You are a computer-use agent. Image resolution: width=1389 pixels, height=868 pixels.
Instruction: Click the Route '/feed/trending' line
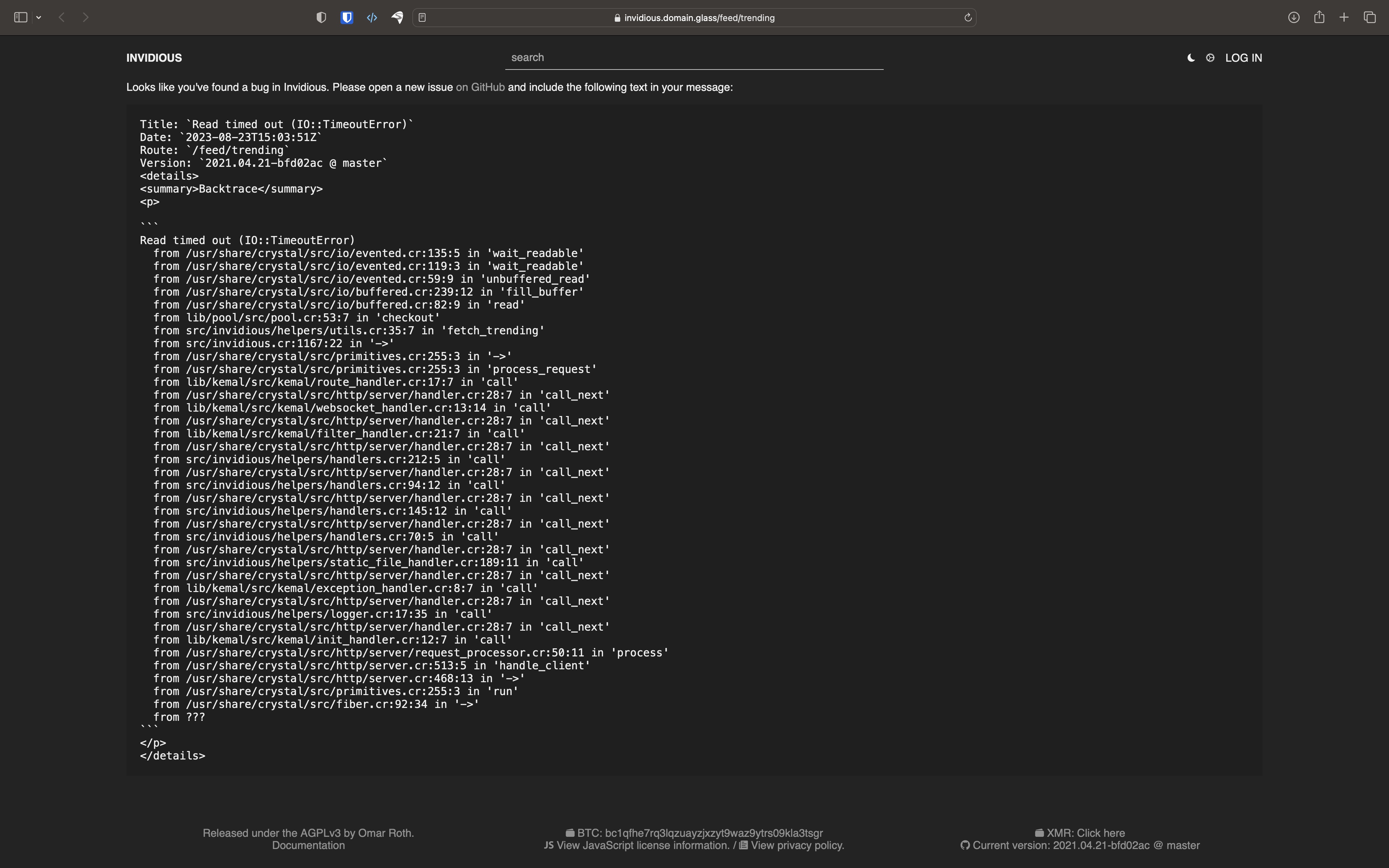pyautogui.click(x=215, y=151)
